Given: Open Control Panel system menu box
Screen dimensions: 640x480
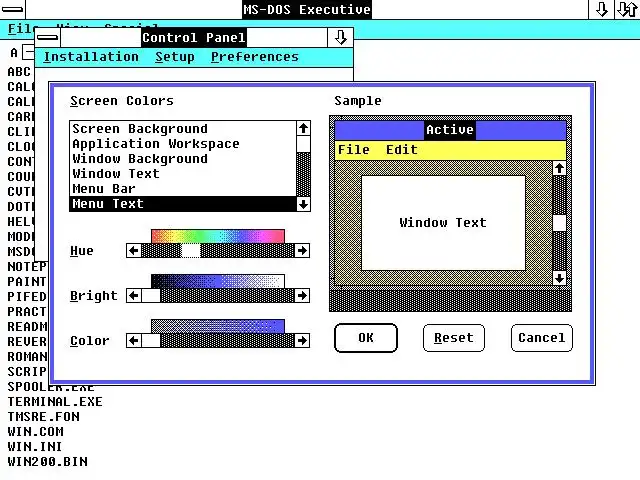Looking at the screenshot, I should point(48,38).
